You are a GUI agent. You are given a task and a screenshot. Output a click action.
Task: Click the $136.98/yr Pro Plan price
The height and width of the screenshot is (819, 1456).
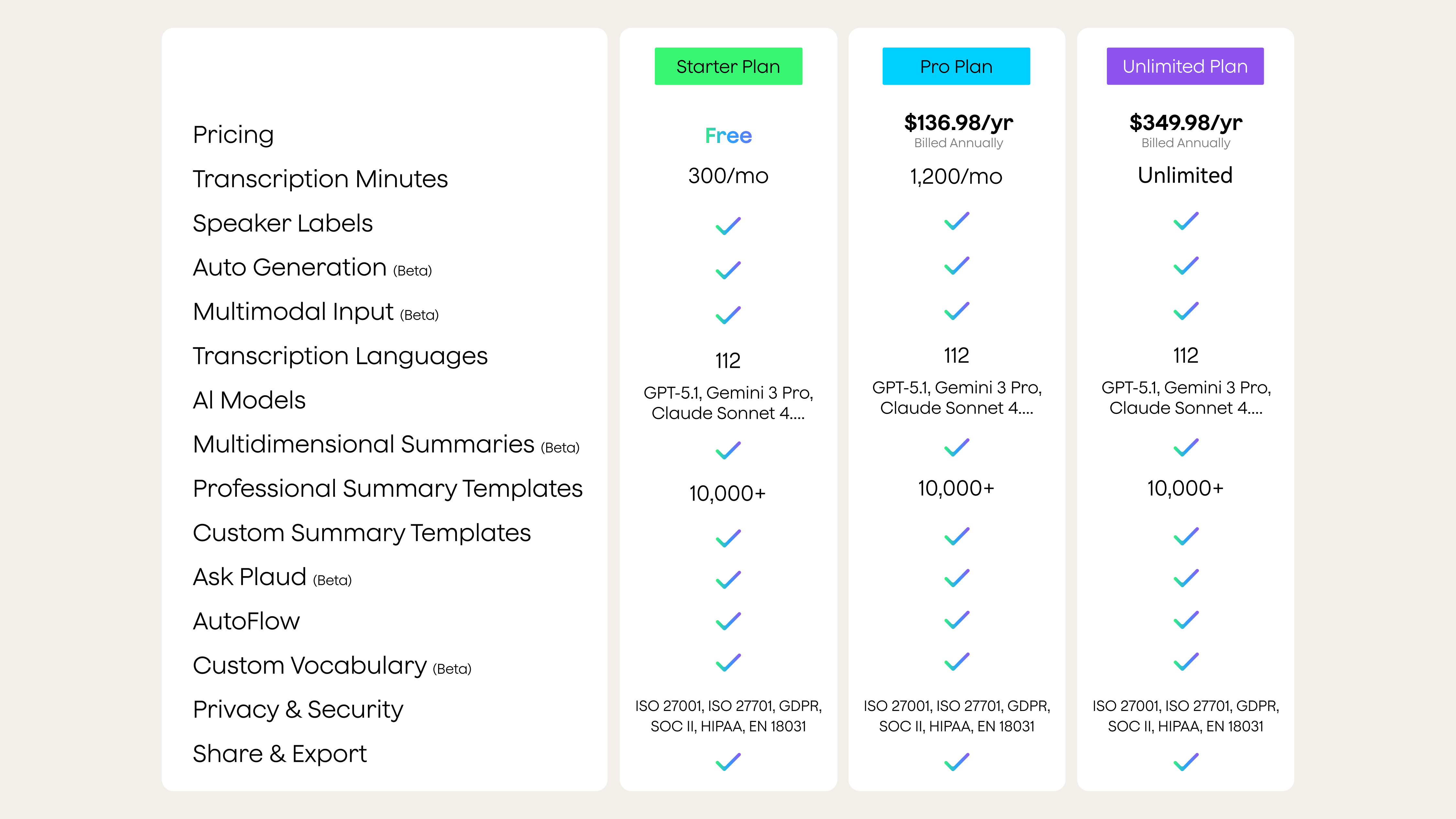coord(958,123)
